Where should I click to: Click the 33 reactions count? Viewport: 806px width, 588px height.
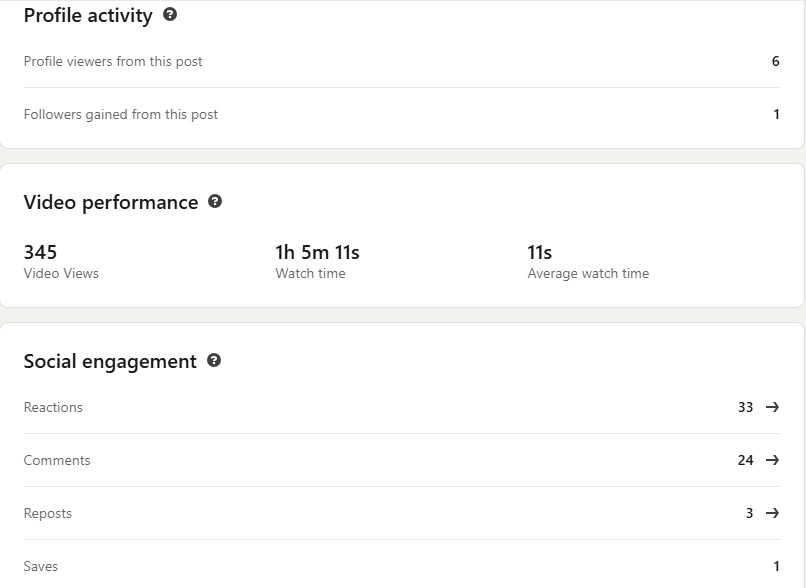point(745,407)
